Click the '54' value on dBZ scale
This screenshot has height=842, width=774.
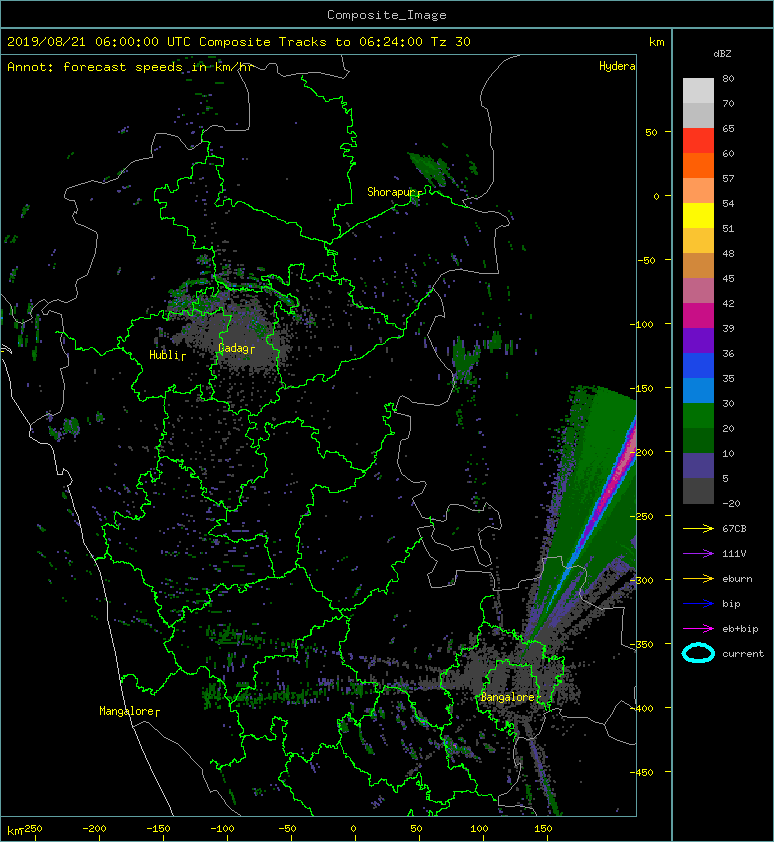point(728,204)
